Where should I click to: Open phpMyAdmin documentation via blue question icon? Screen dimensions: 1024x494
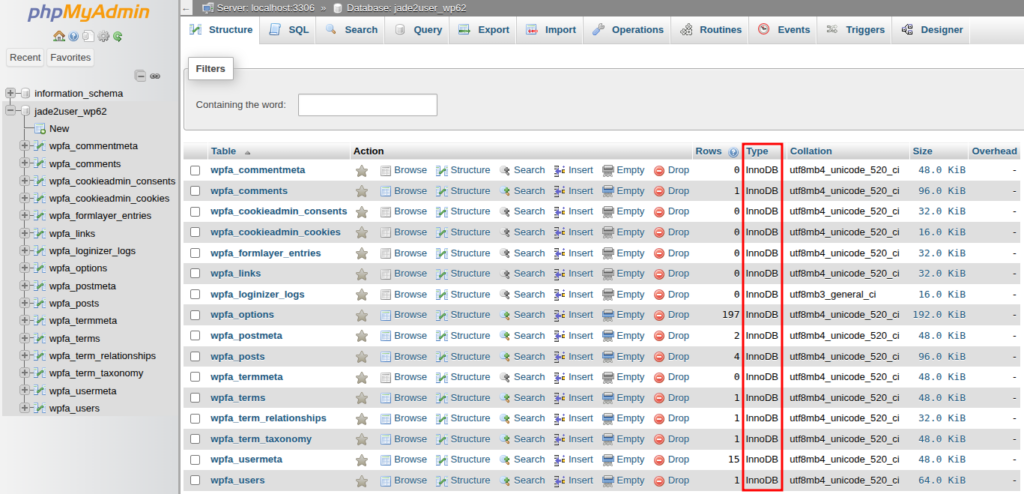pyautogui.click(x=74, y=36)
